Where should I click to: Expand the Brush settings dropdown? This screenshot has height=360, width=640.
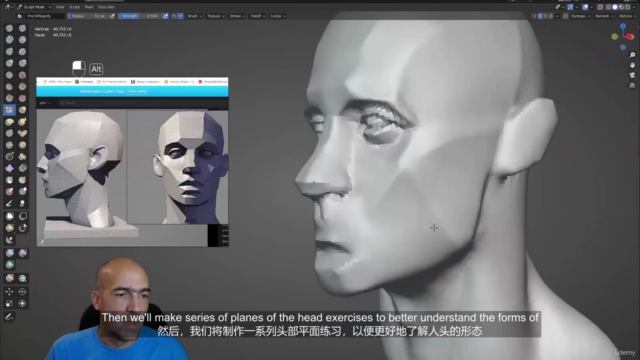(195, 16)
